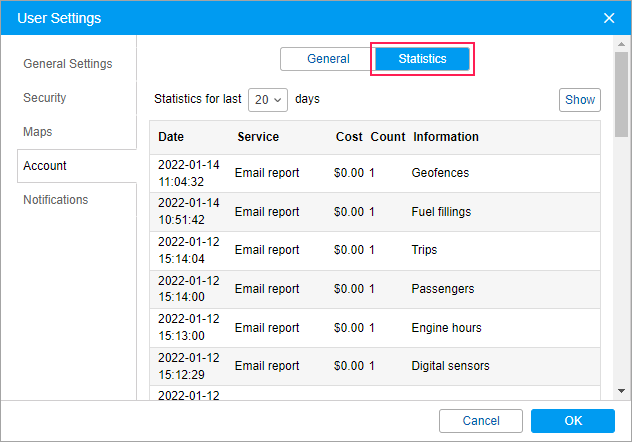Sort by the Date column header

(171, 137)
